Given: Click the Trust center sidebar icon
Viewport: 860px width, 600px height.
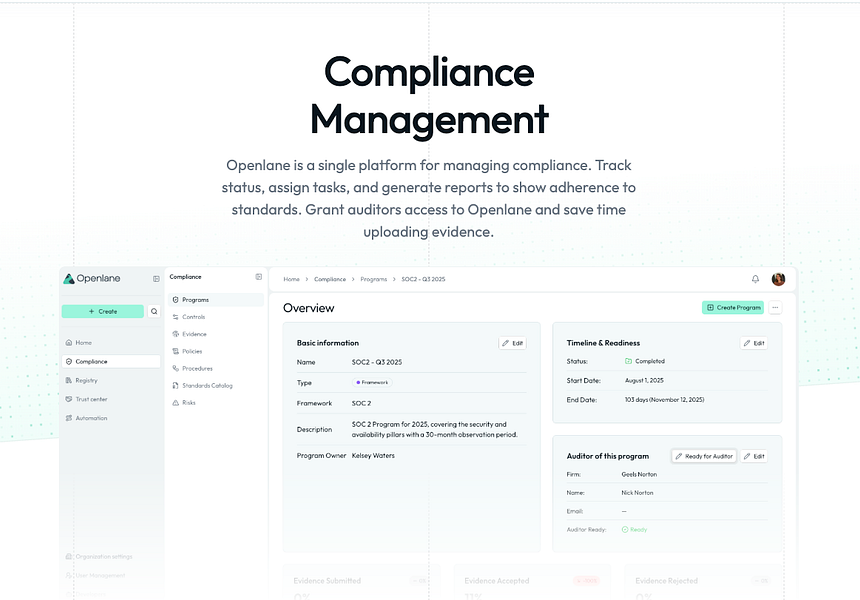Looking at the screenshot, I should click(x=69, y=399).
